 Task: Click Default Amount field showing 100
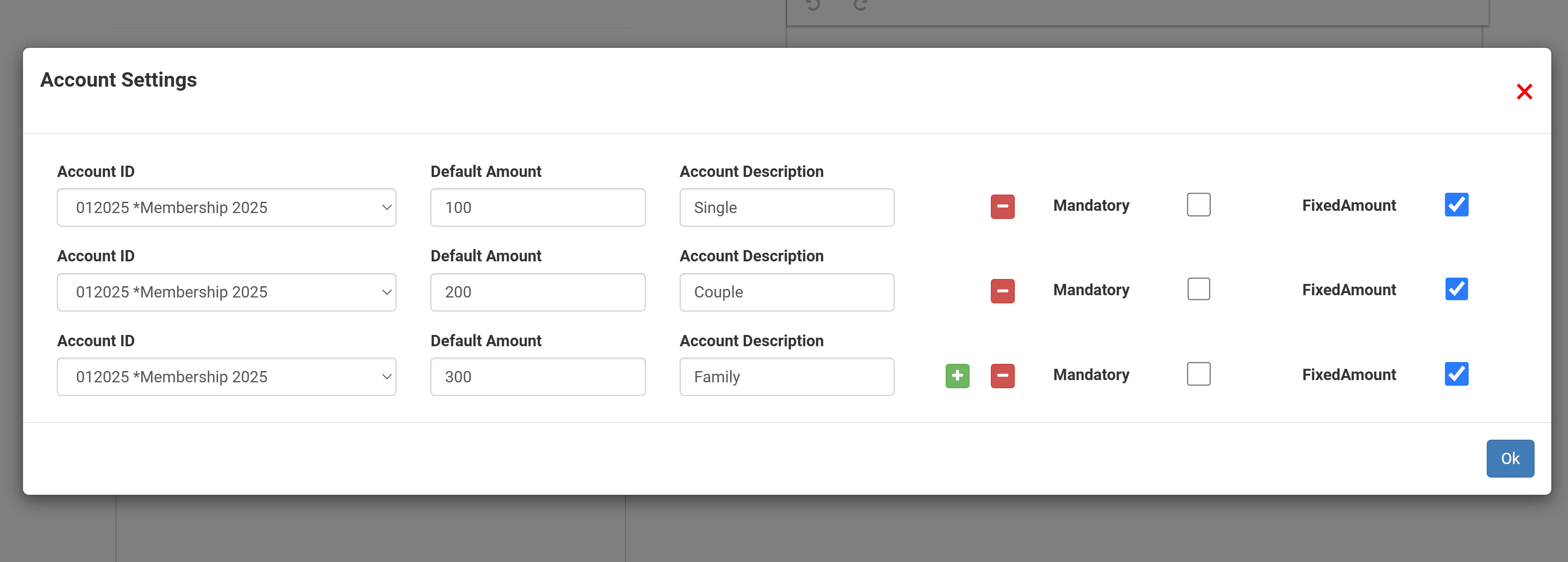click(x=537, y=207)
